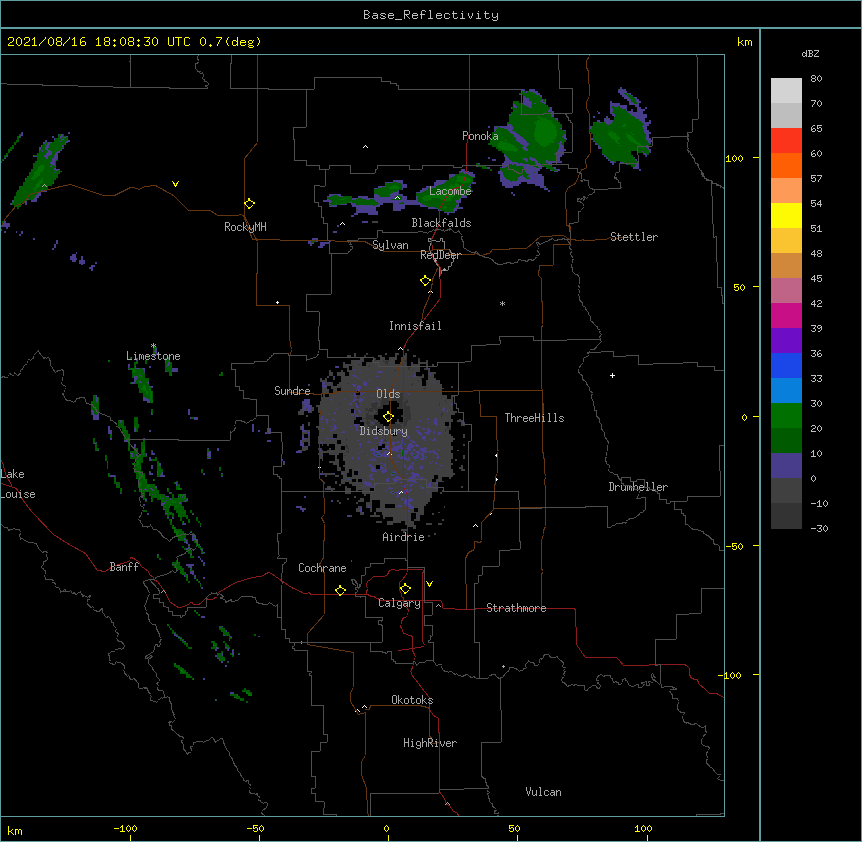Screen dimensions: 862x842
Task: Pick the slate purple 10 dBZ legend swatch
Action: pyautogui.click(x=786, y=466)
